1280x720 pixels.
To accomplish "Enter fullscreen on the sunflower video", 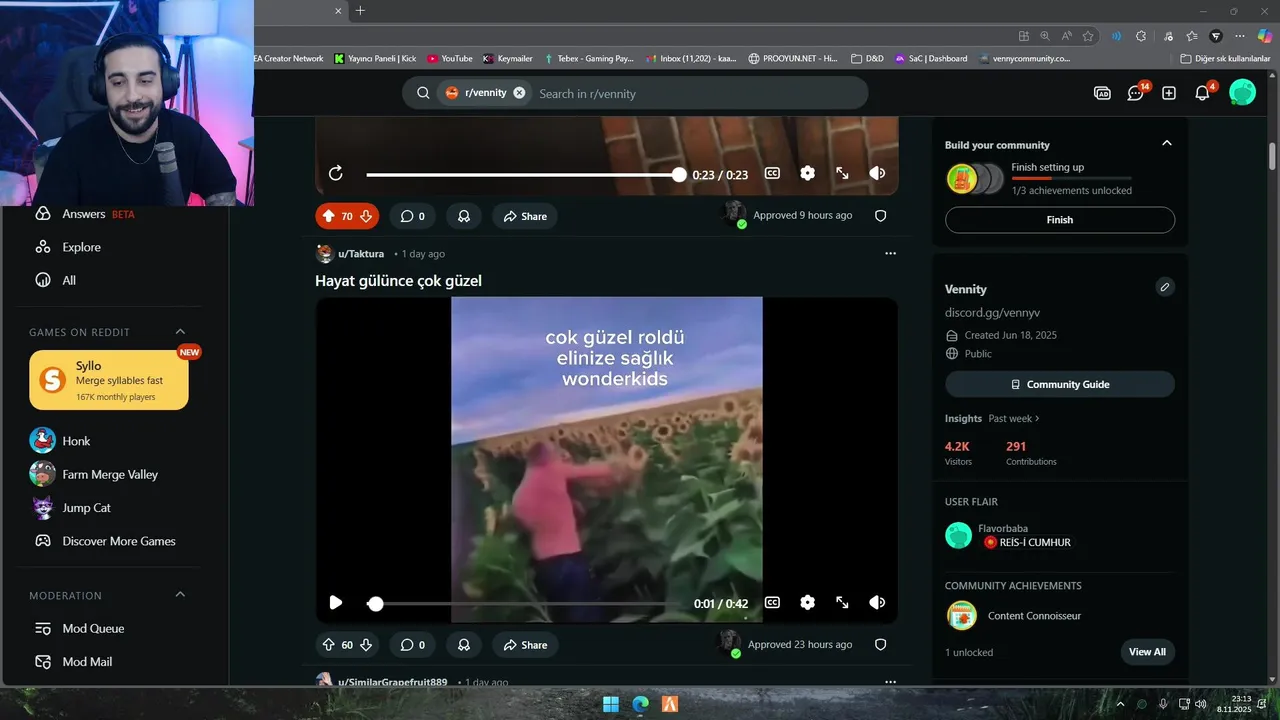I will (x=842, y=603).
